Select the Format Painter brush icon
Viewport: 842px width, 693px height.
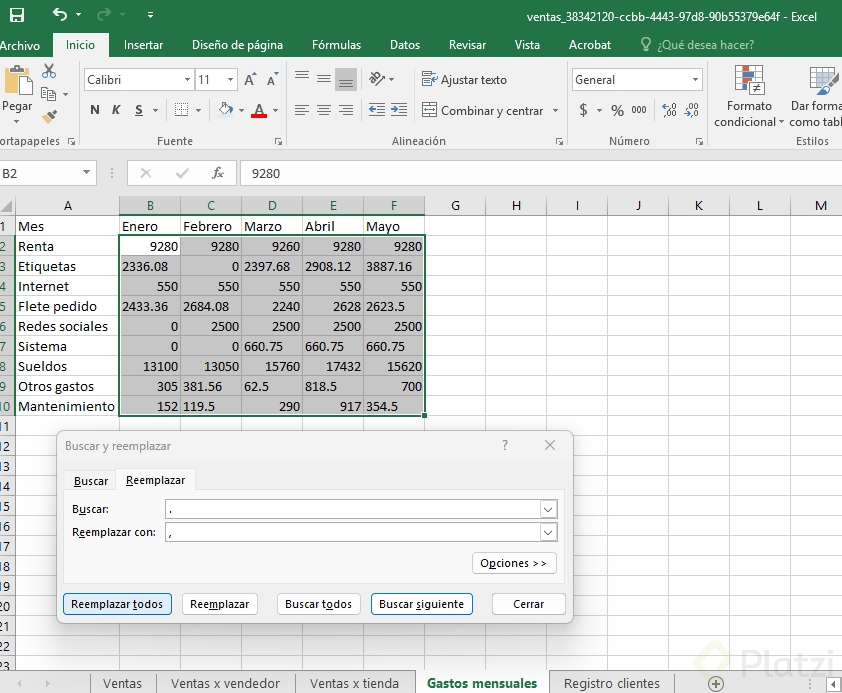[49, 119]
